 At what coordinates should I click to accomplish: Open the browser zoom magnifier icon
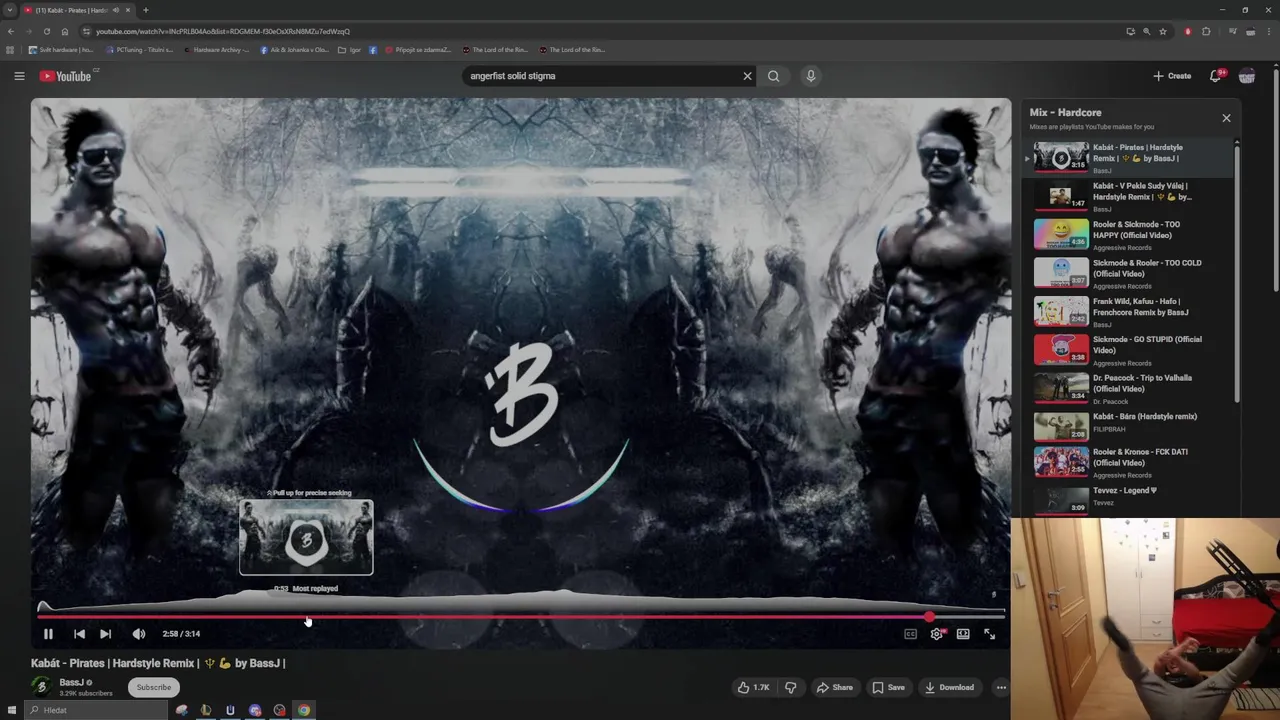pos(1147,31)
